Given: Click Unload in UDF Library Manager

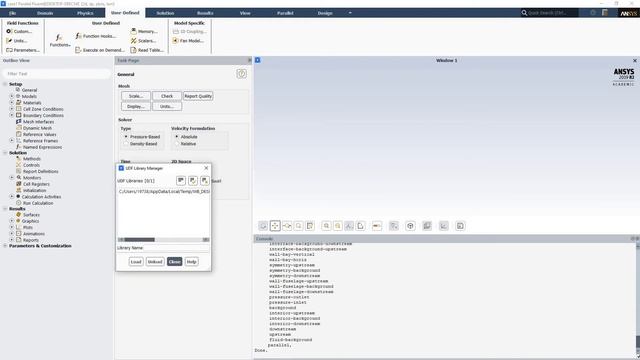Looking at the screenshot, I should pyautogui.click(x=155, y=262).
